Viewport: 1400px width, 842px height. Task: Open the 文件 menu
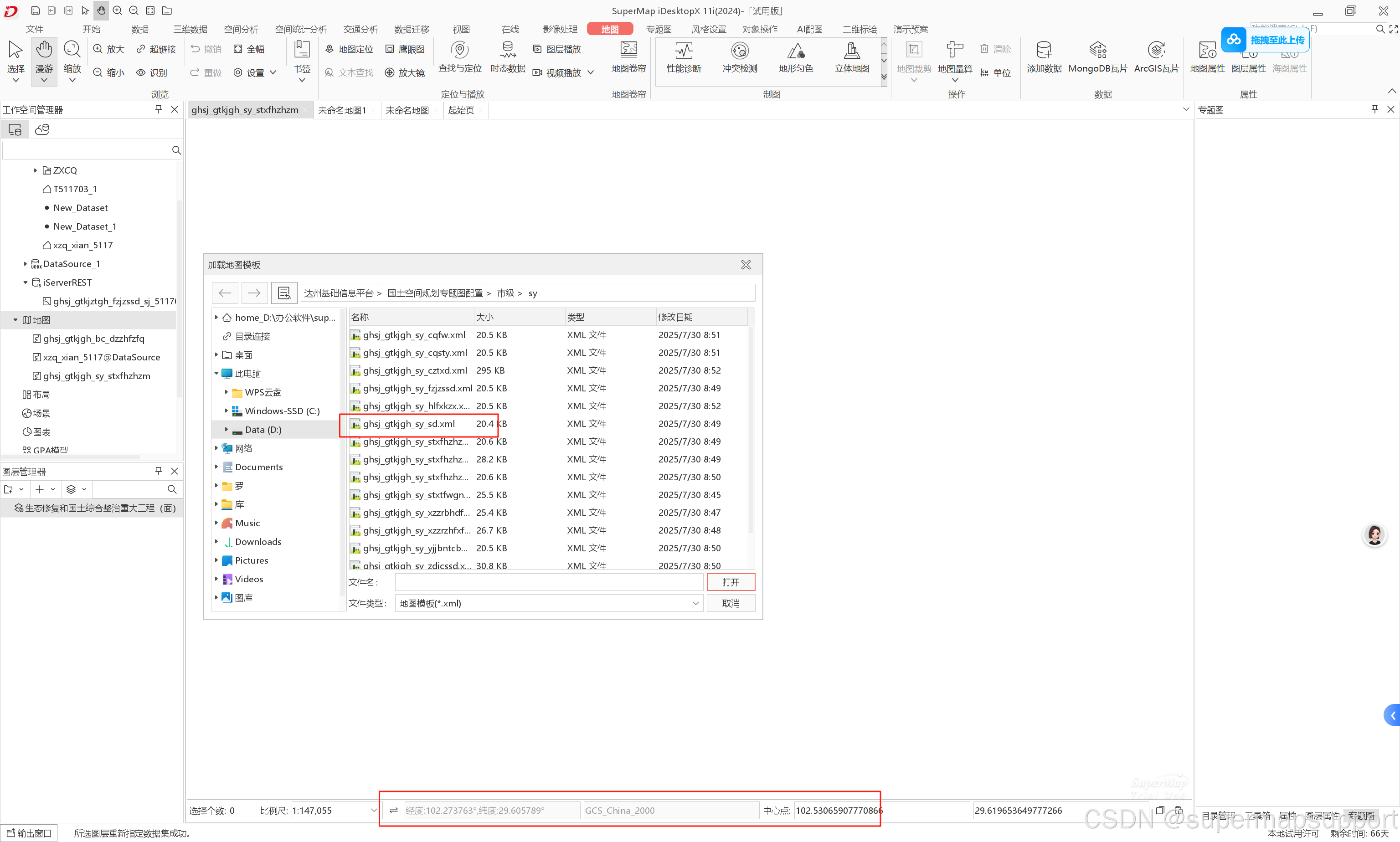tap(35, 30)
